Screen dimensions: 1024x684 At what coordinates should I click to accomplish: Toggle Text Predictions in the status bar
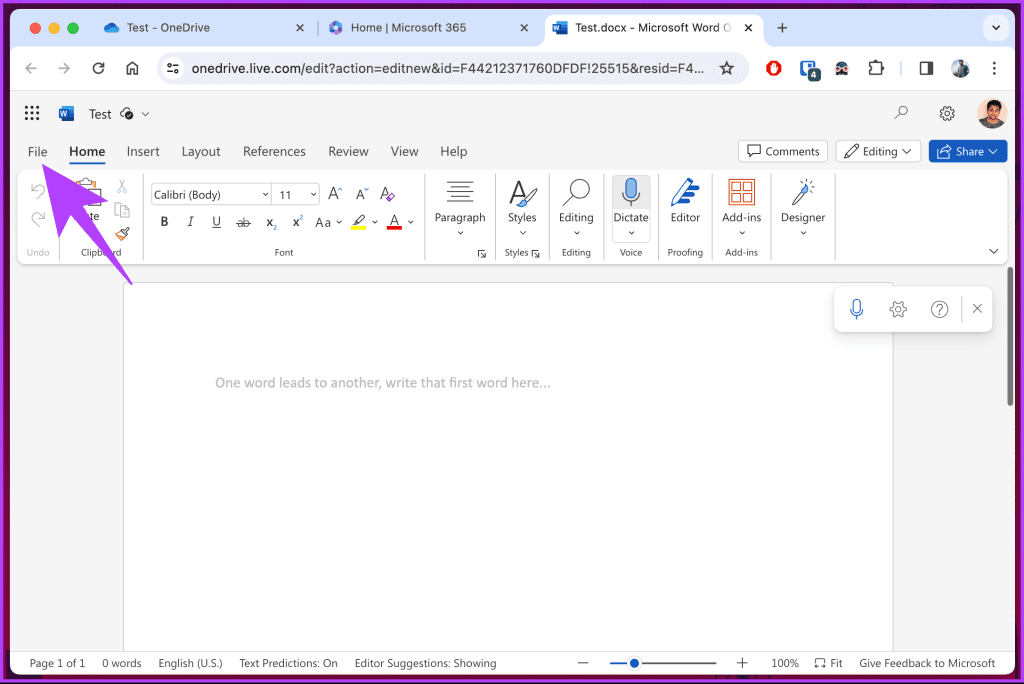coord(288,663)
